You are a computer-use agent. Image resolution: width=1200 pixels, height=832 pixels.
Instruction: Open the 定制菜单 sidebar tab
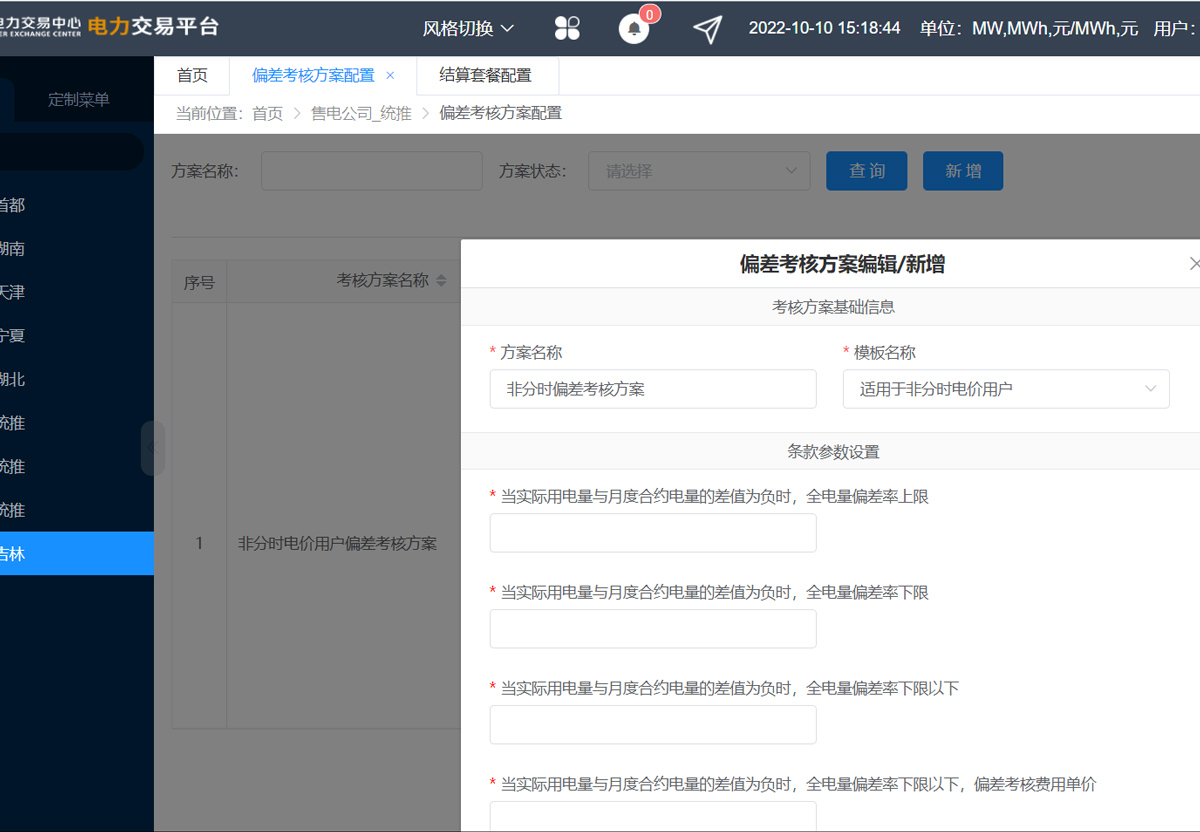(79, 99)
